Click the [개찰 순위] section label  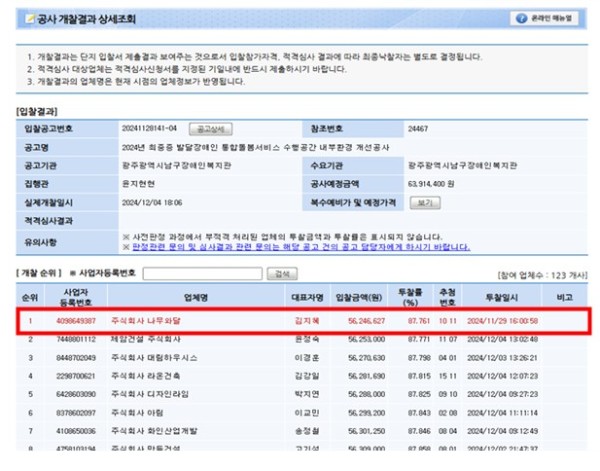[x=39, y=273]
